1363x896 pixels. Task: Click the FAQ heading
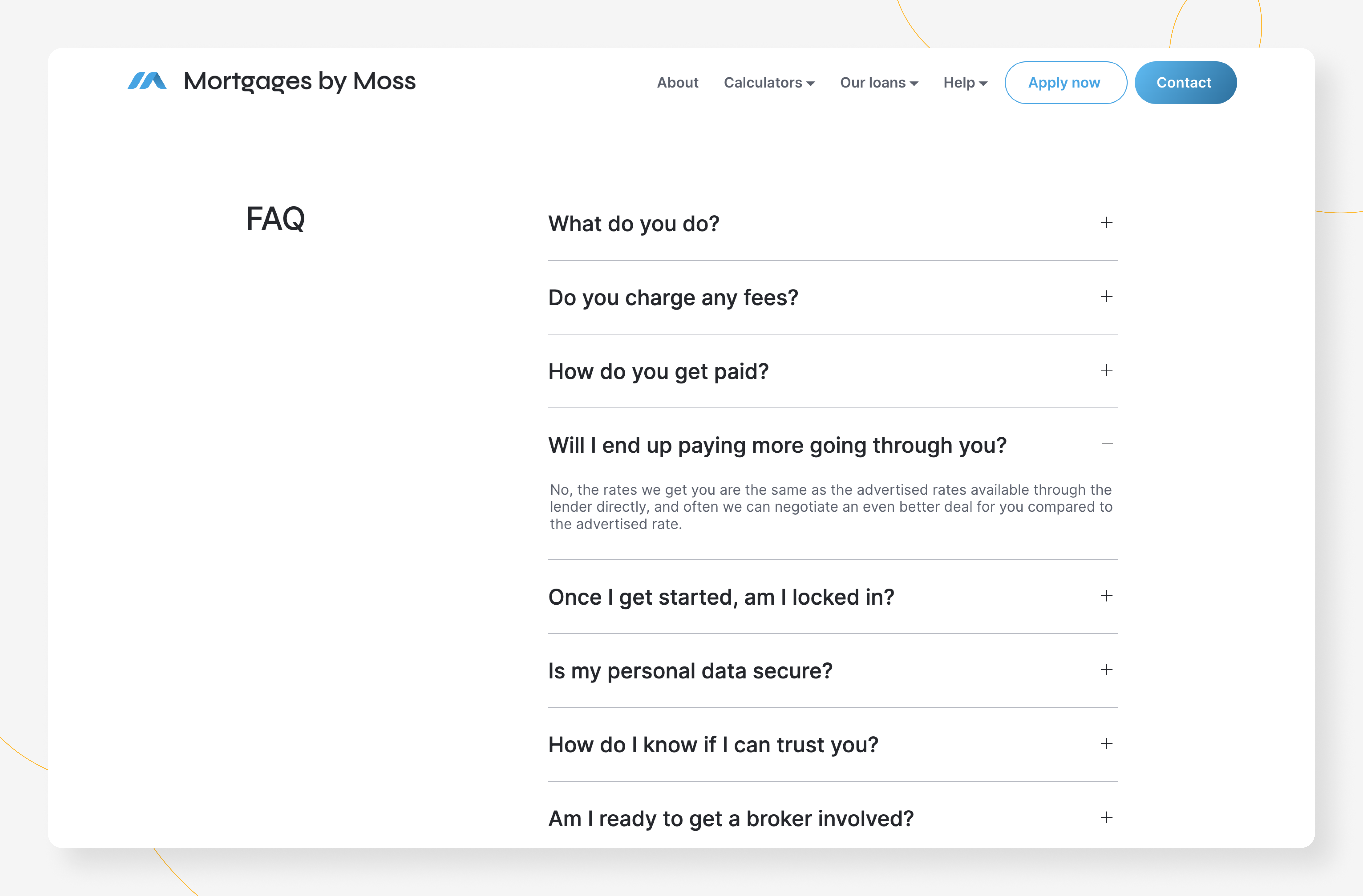(x=275, y=219)
